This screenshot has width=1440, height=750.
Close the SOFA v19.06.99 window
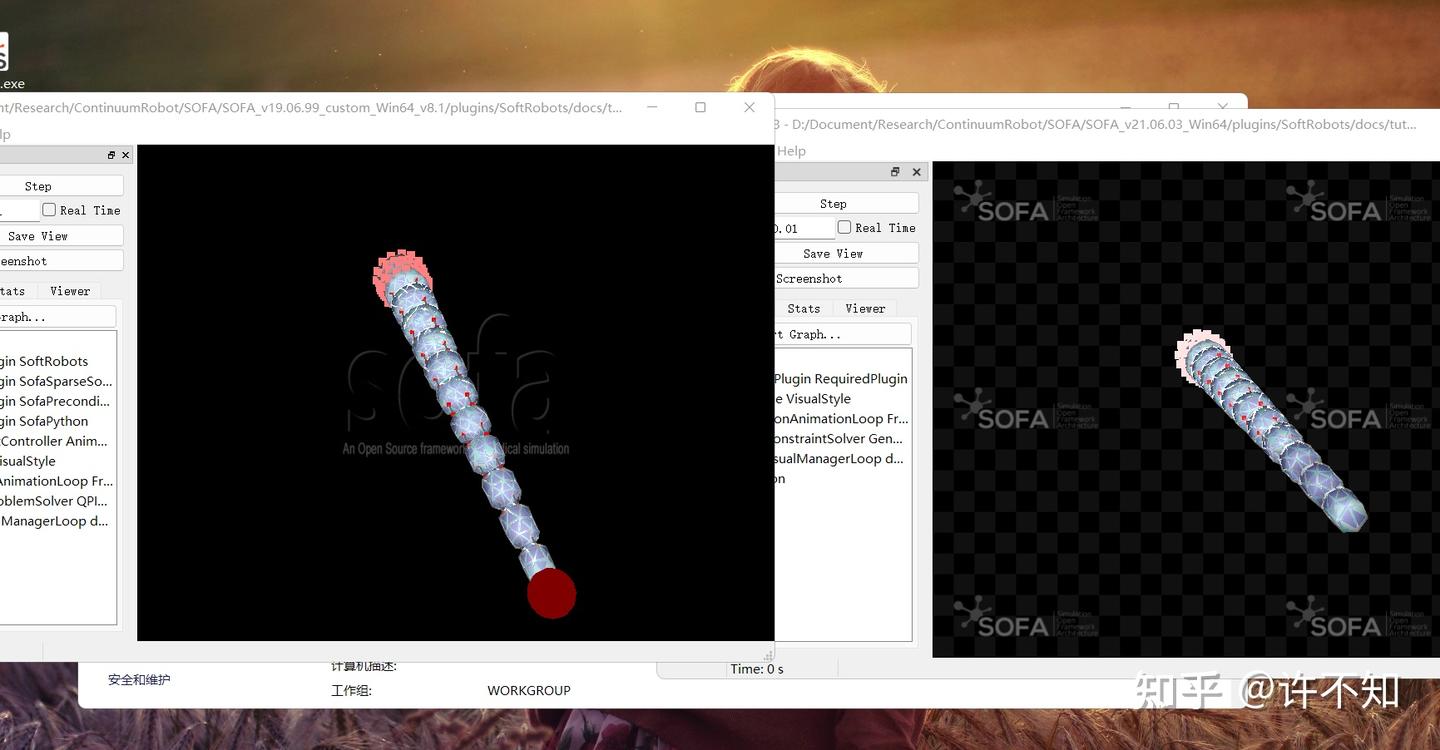[749, 107]
